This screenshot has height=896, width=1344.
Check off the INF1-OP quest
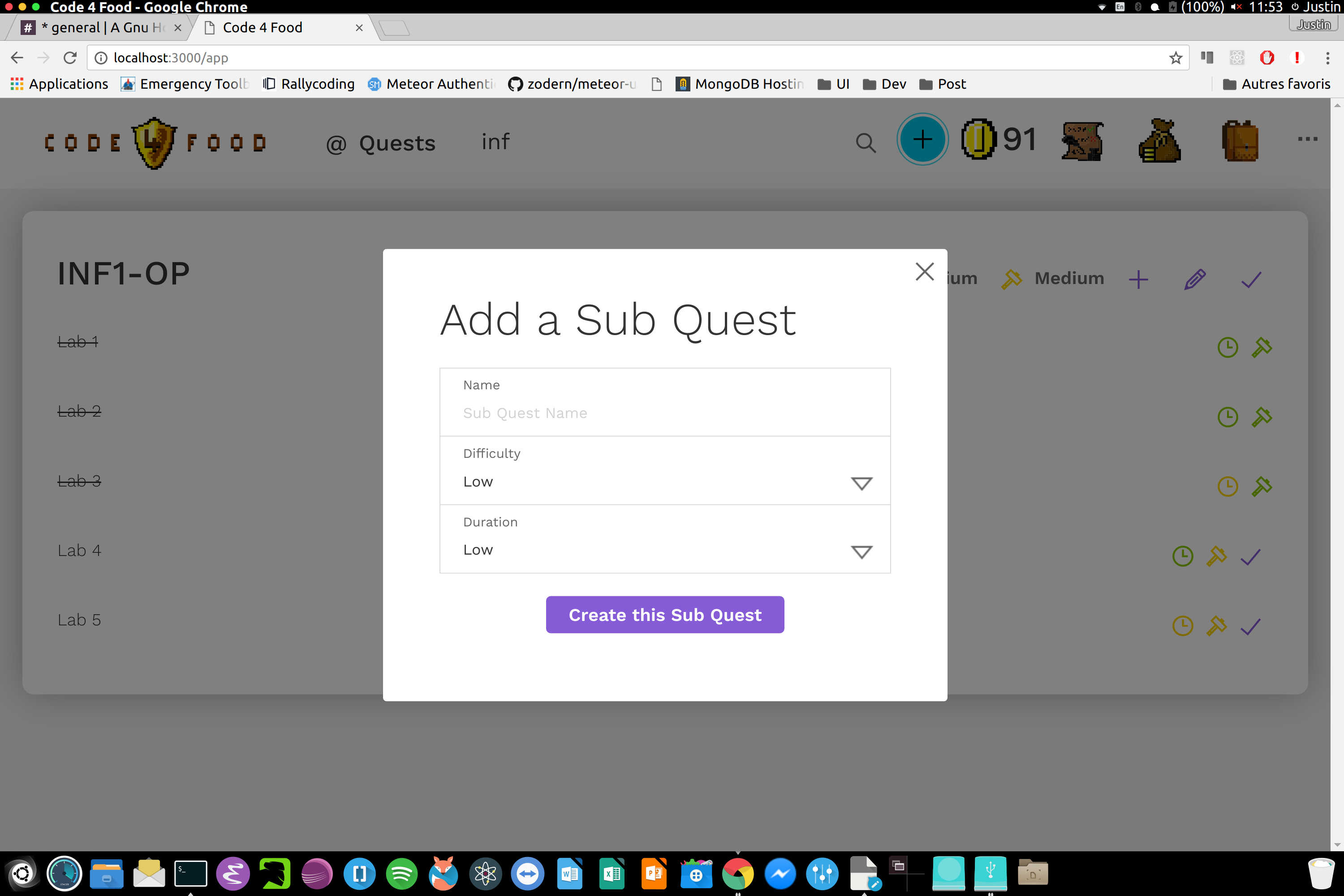[1250, 280]
